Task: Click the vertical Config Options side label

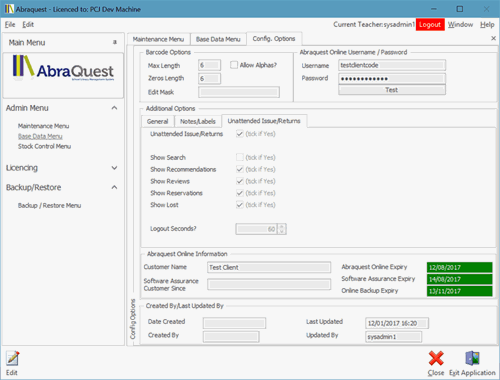Action: coord(133,319)
